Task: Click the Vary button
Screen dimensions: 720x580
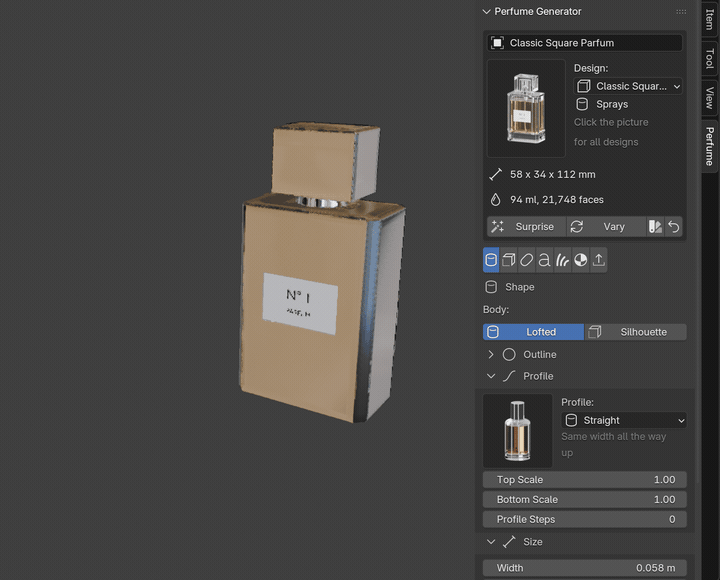Action: click(x=607, y=226)
